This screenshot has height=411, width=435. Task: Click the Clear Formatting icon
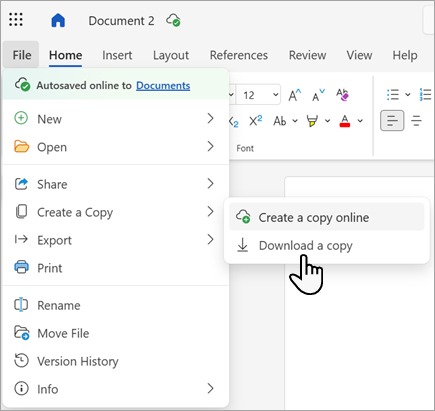(342, 95)
